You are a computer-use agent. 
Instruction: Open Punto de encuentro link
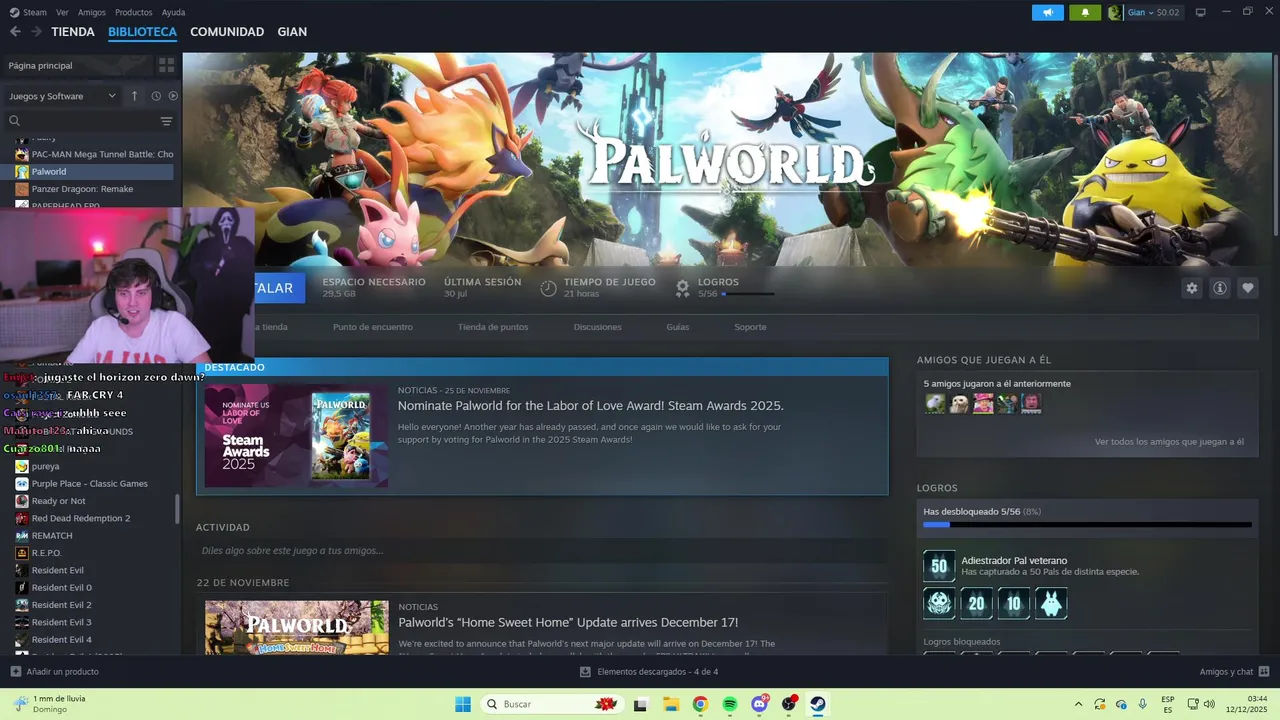click(x=373, y=327)
